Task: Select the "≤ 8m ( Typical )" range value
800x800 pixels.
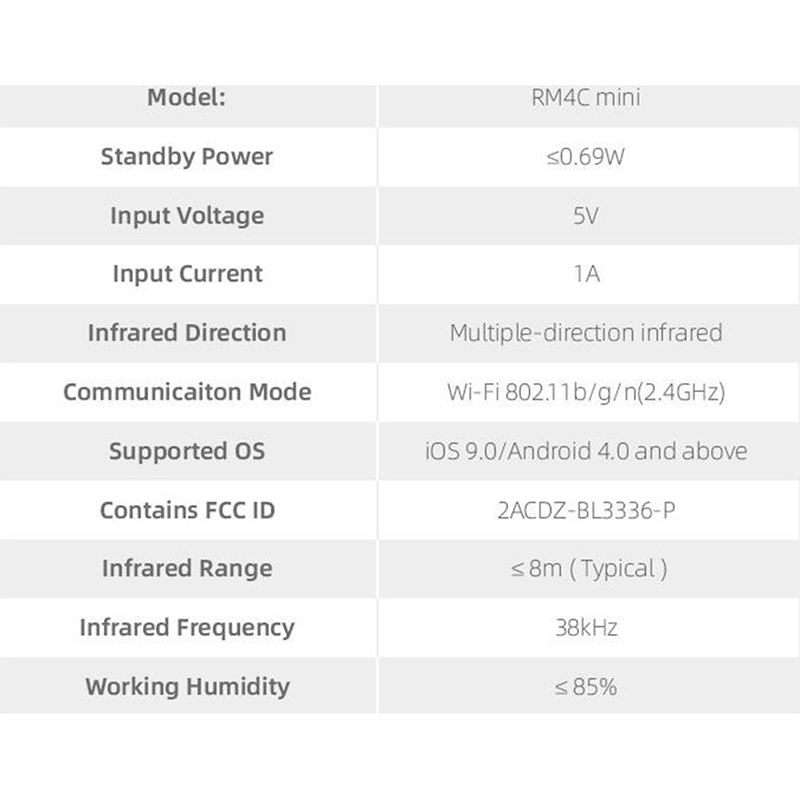Action: pyautogui.click(x=586, y=569)
